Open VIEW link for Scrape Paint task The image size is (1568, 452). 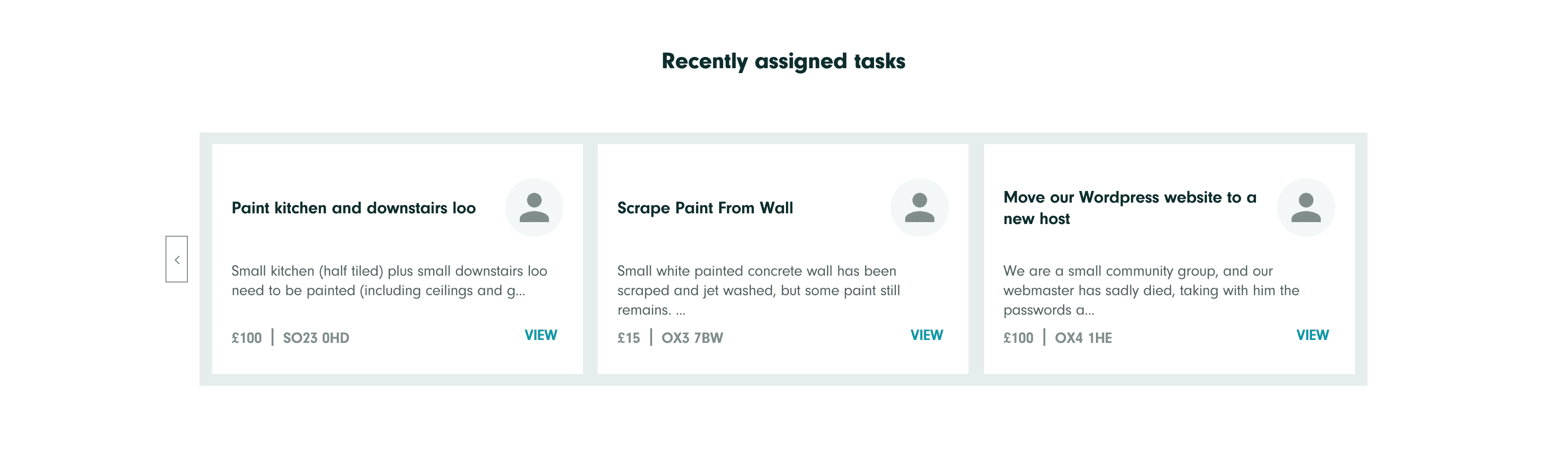[x=927, y=335]
